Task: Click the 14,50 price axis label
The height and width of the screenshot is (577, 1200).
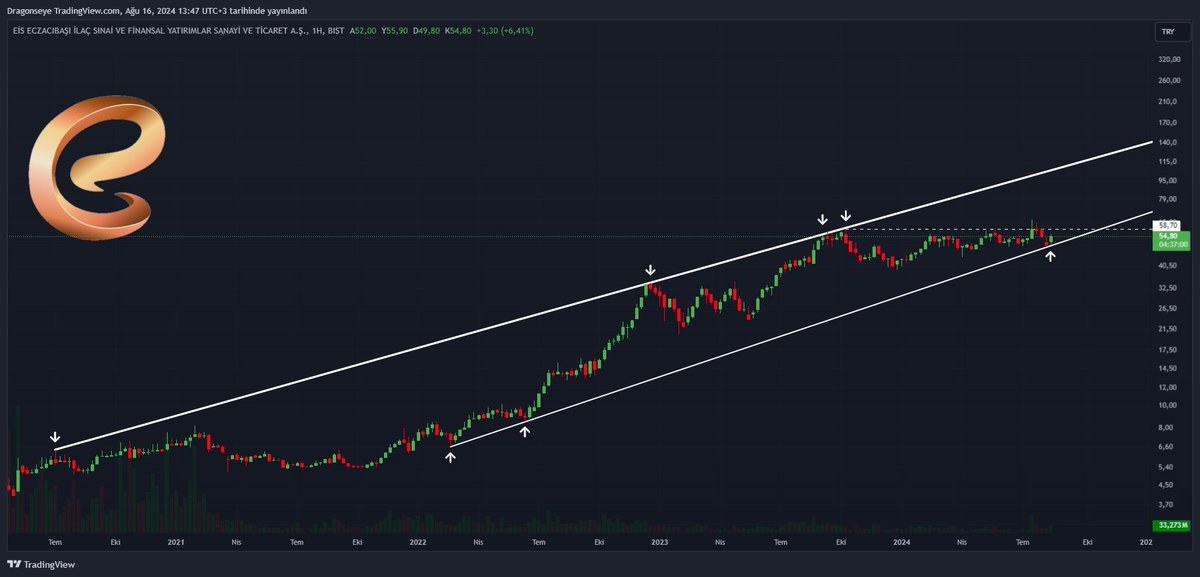Action: [1167, 368]
